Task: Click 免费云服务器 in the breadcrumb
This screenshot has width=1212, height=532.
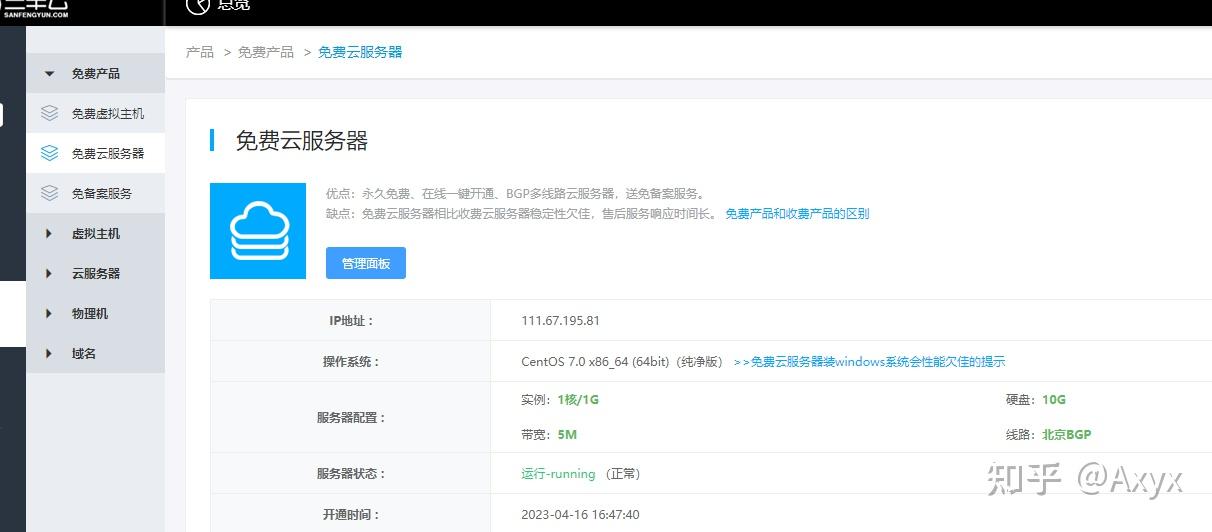Action: 360,52
